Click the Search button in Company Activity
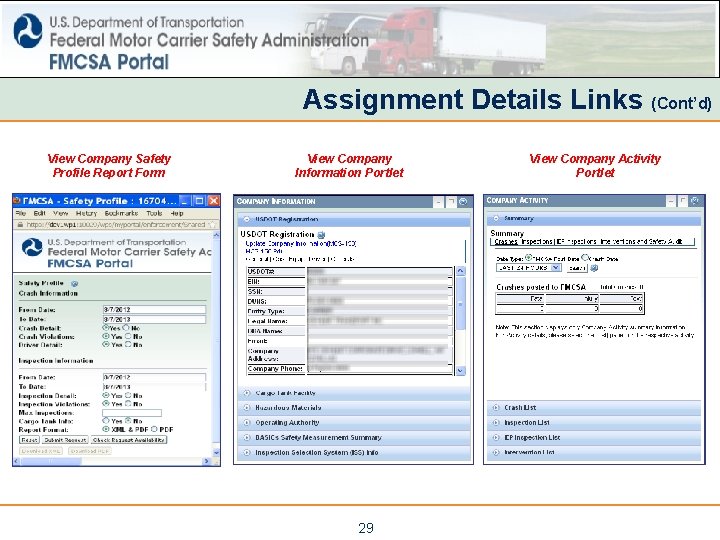 [x=577, y=268]
